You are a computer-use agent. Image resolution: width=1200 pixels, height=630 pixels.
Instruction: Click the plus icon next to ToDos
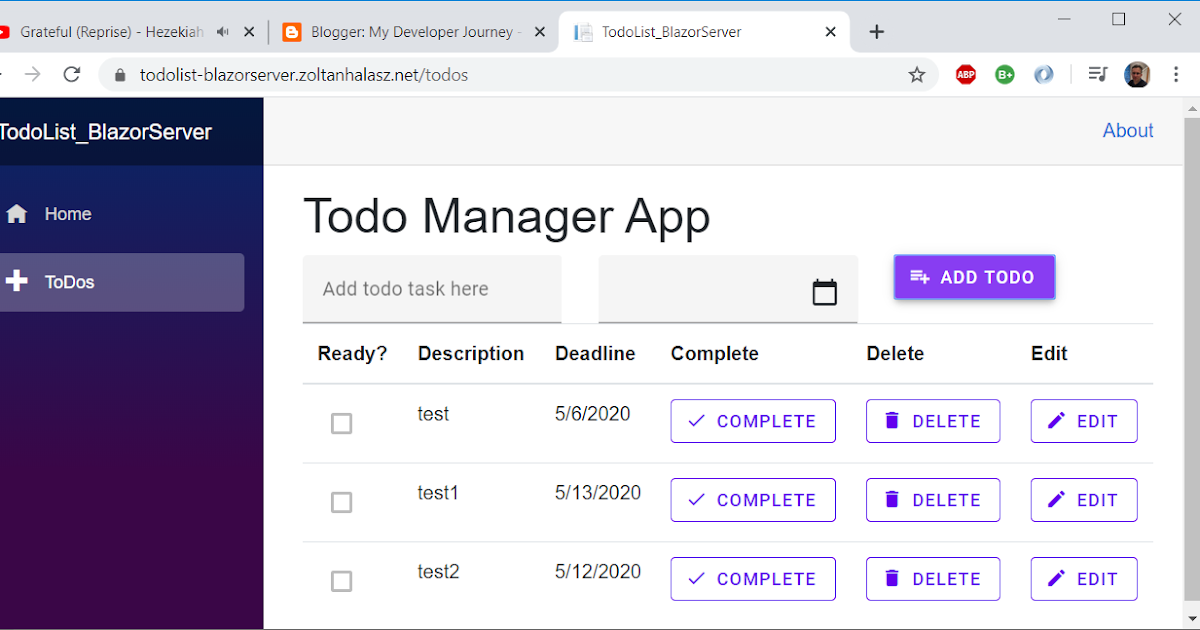17,281
